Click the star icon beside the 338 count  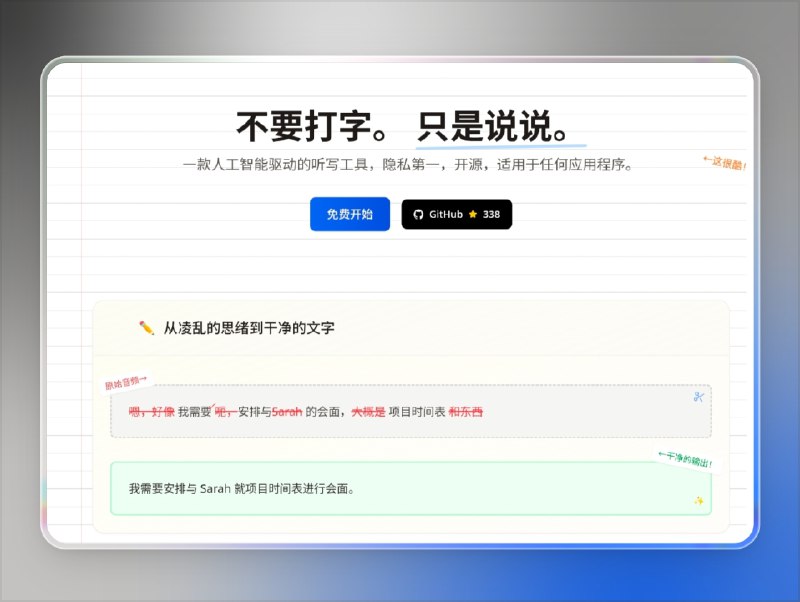472,215
